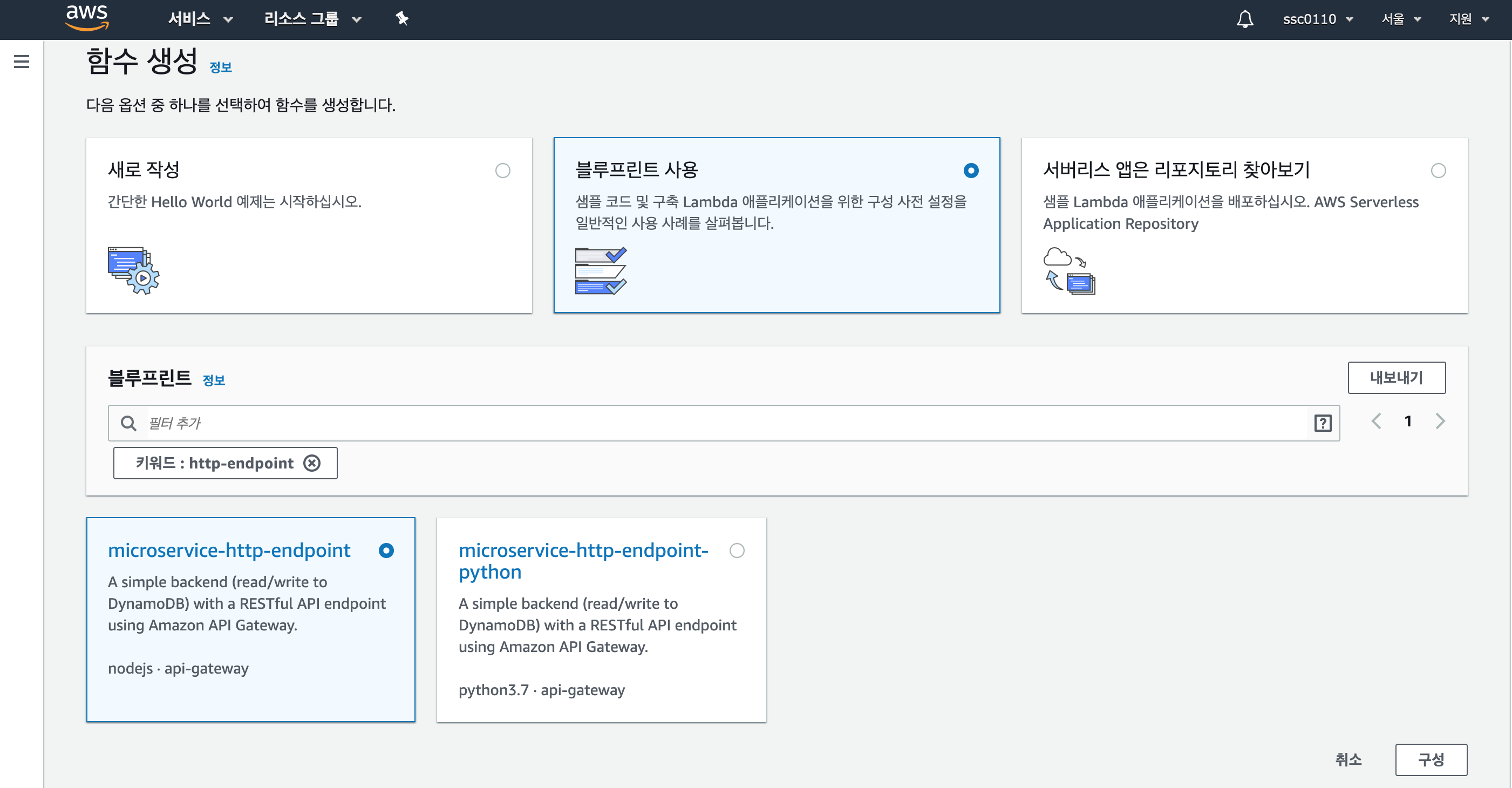The image size is (1512, 788).
Task: Click the 구성 configure button
Action: point(1431,760)
